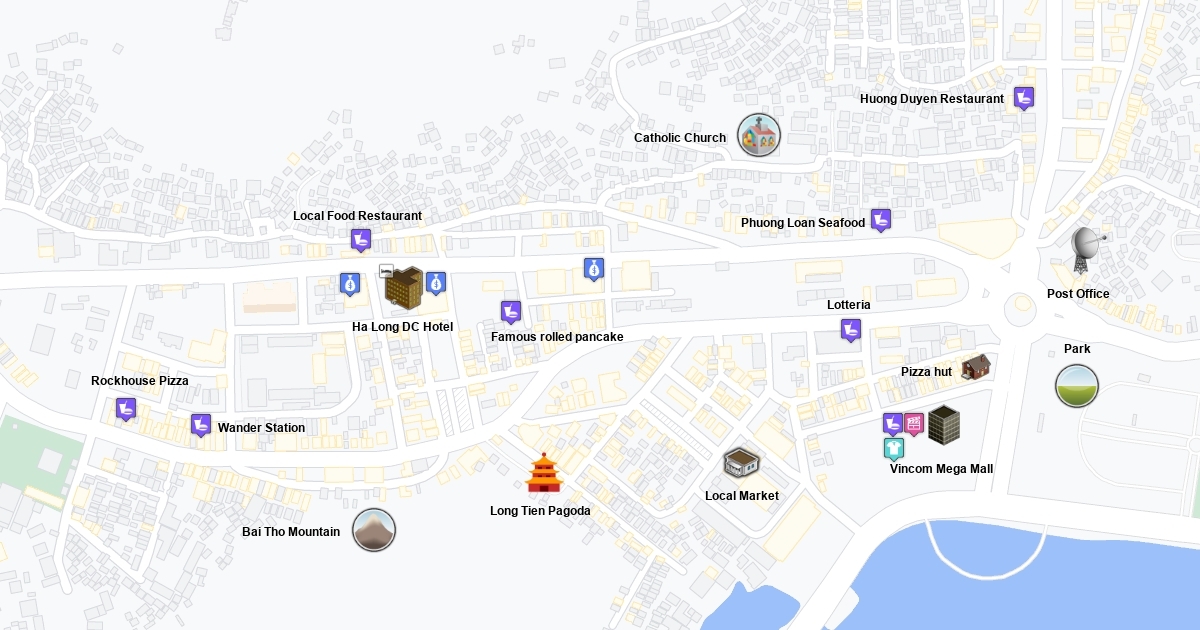The height and width of the screenshot is (630, 1200).
Task: Click the money bag marker left of the hotel
Action: [349, 285]
